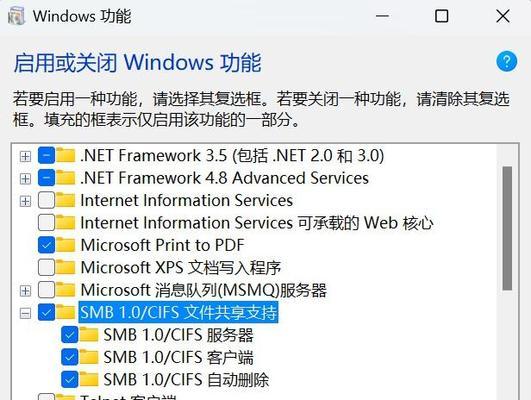Click the Microsoft XPS 文档写入程序 folder icon
The width and height of the screenshot is (531, 400).
click(x=66, y=267)
